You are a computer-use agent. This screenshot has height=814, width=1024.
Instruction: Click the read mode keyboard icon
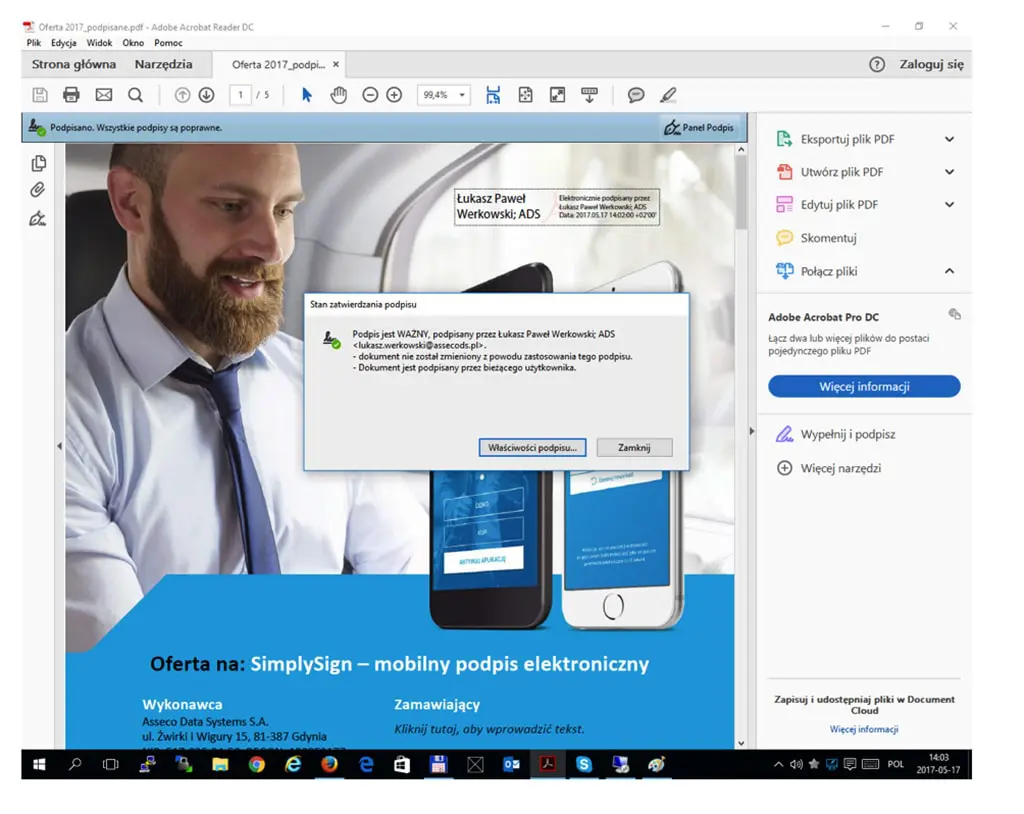tap(589, 95)
